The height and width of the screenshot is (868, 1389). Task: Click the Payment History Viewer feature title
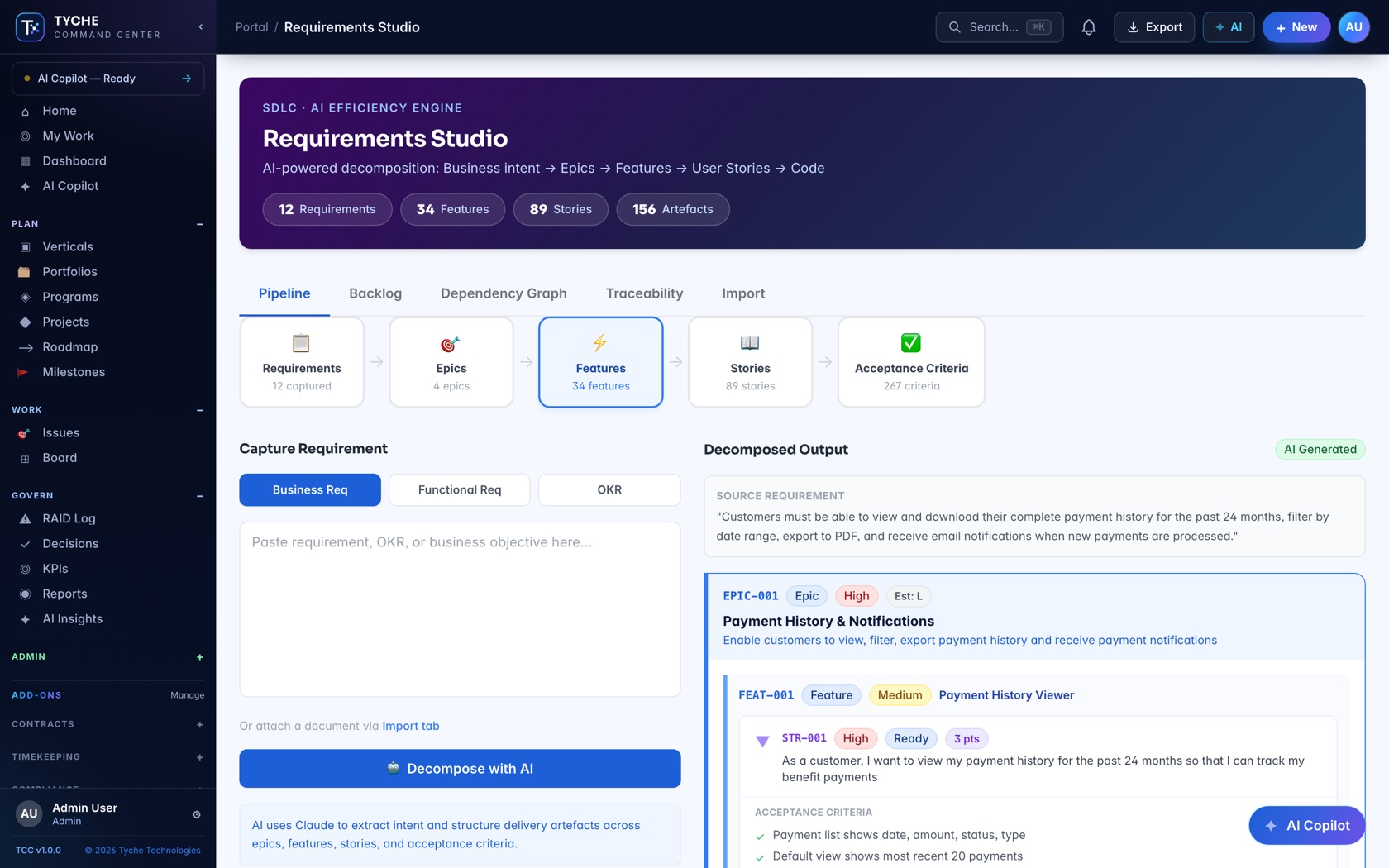coord(1006,695)
